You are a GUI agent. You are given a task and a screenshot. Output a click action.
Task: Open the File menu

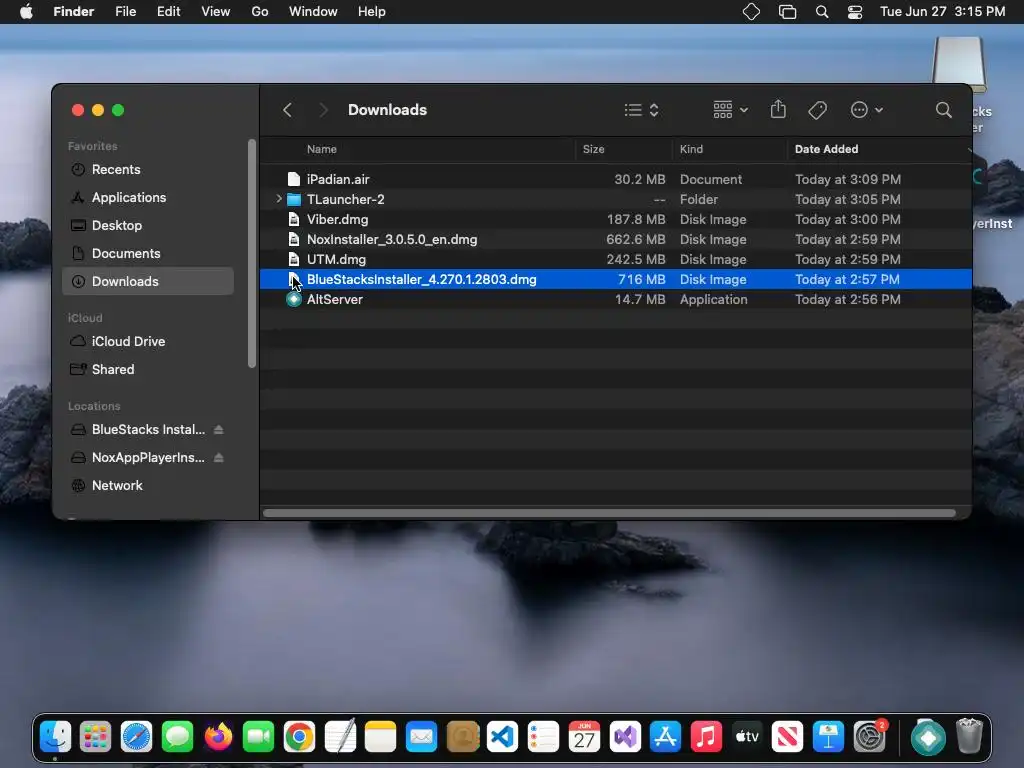[x=125, y=12]
